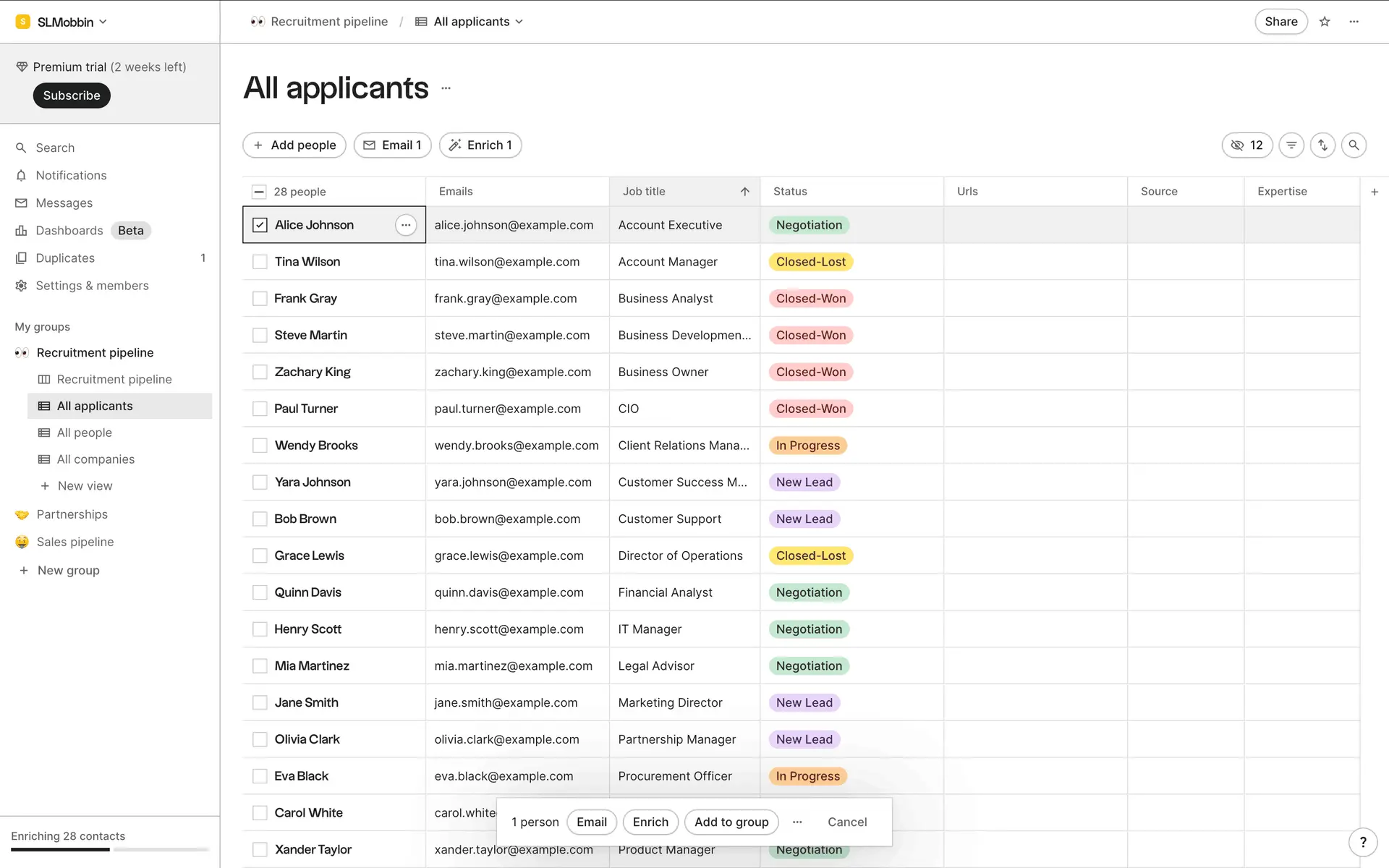Toggle the select-all people checkbox
The width and height of the screenshot is (1389, 868).
[259, 192]
